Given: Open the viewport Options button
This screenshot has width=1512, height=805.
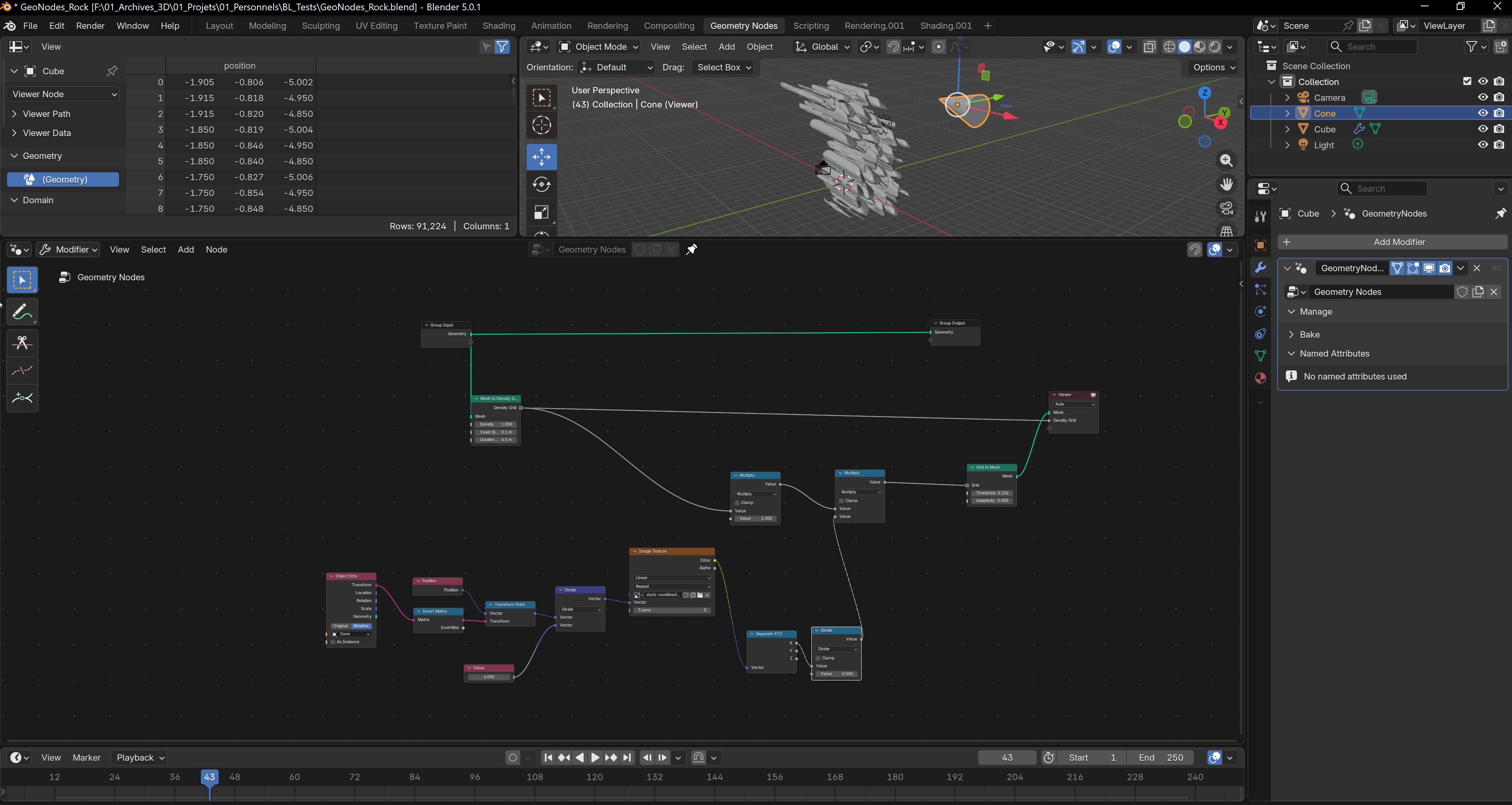Looking at the screenshot, I should tap(1214, 68).
